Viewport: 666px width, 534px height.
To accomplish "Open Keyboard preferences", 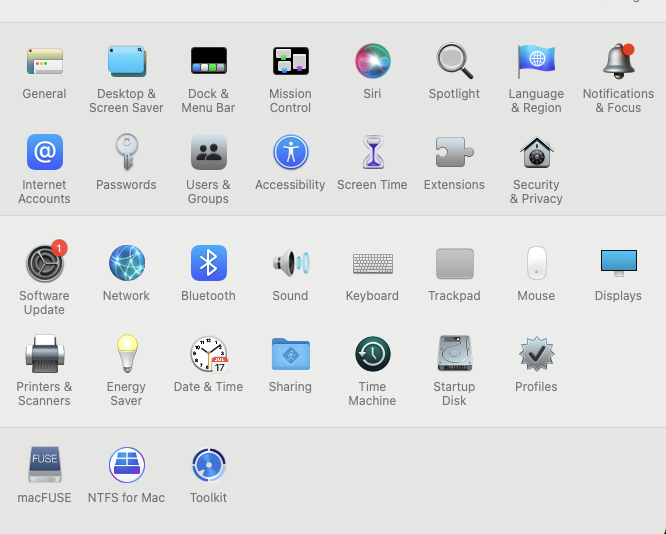I will pyautogui.click(x=373, y=263).
